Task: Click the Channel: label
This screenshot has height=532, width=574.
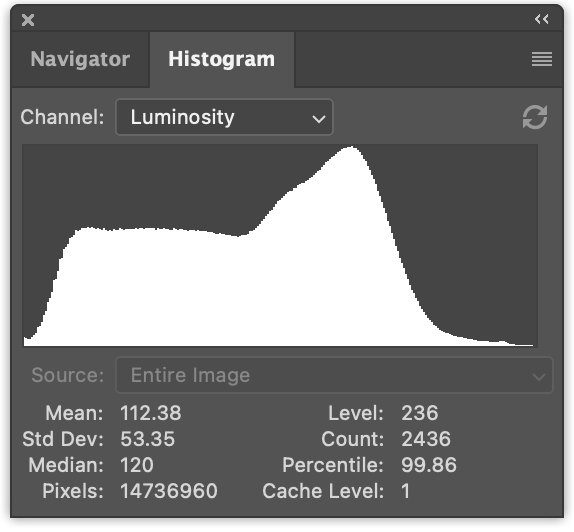Action: (62, 118)
